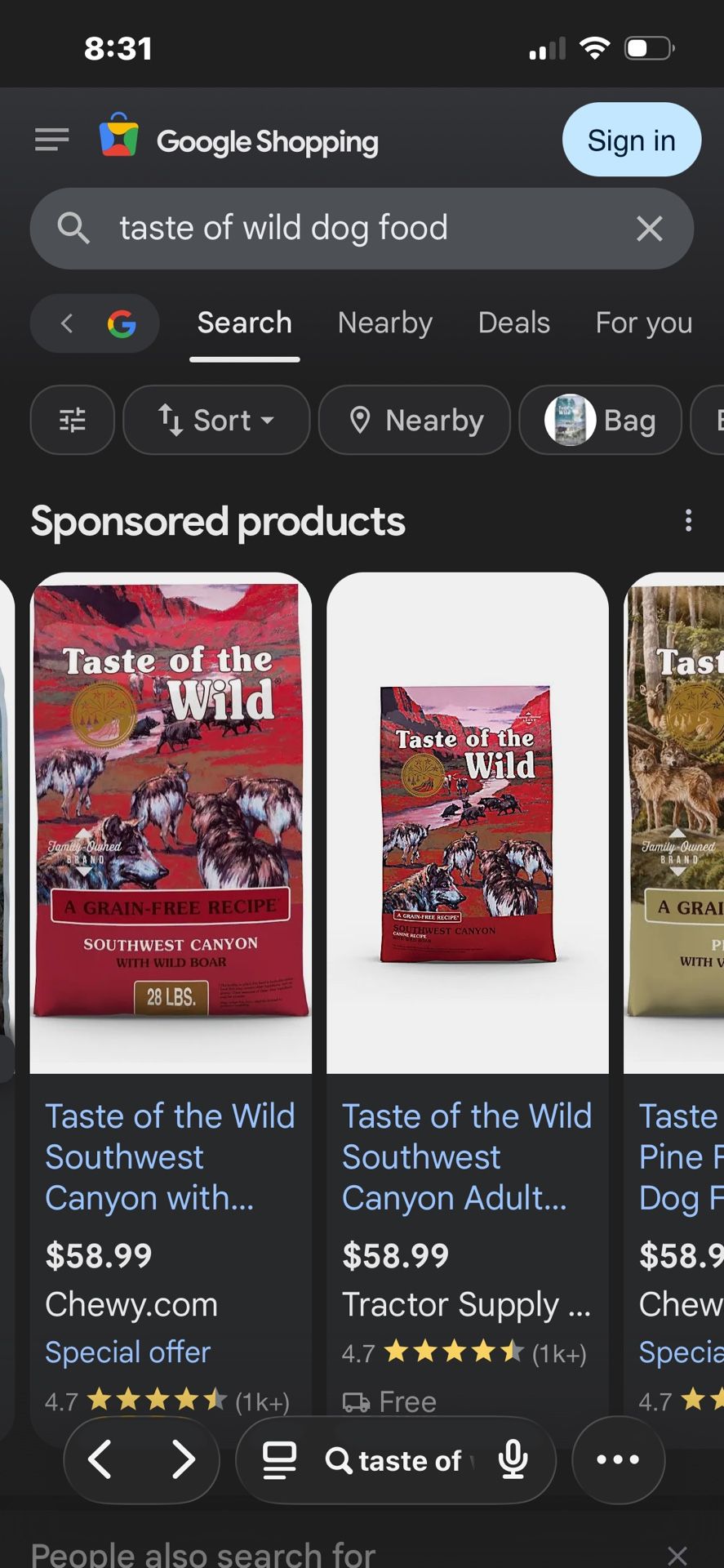Switch to the Deals tab
Viewport: 724px width, 1568px height.
tap(513, 323)
